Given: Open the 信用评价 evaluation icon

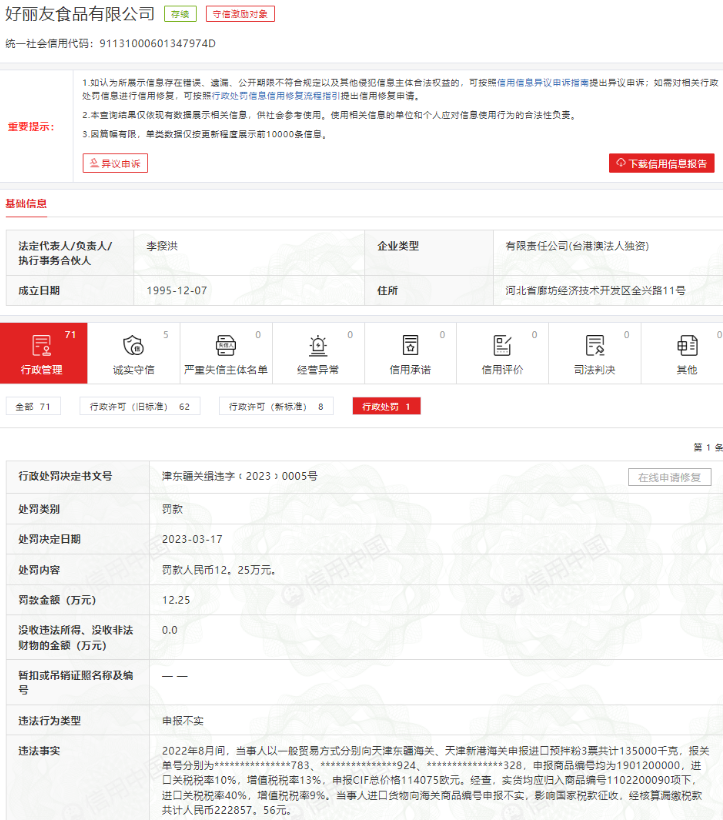Looking at the screenshot, I should pyautogui.click(x=502, y=346).
